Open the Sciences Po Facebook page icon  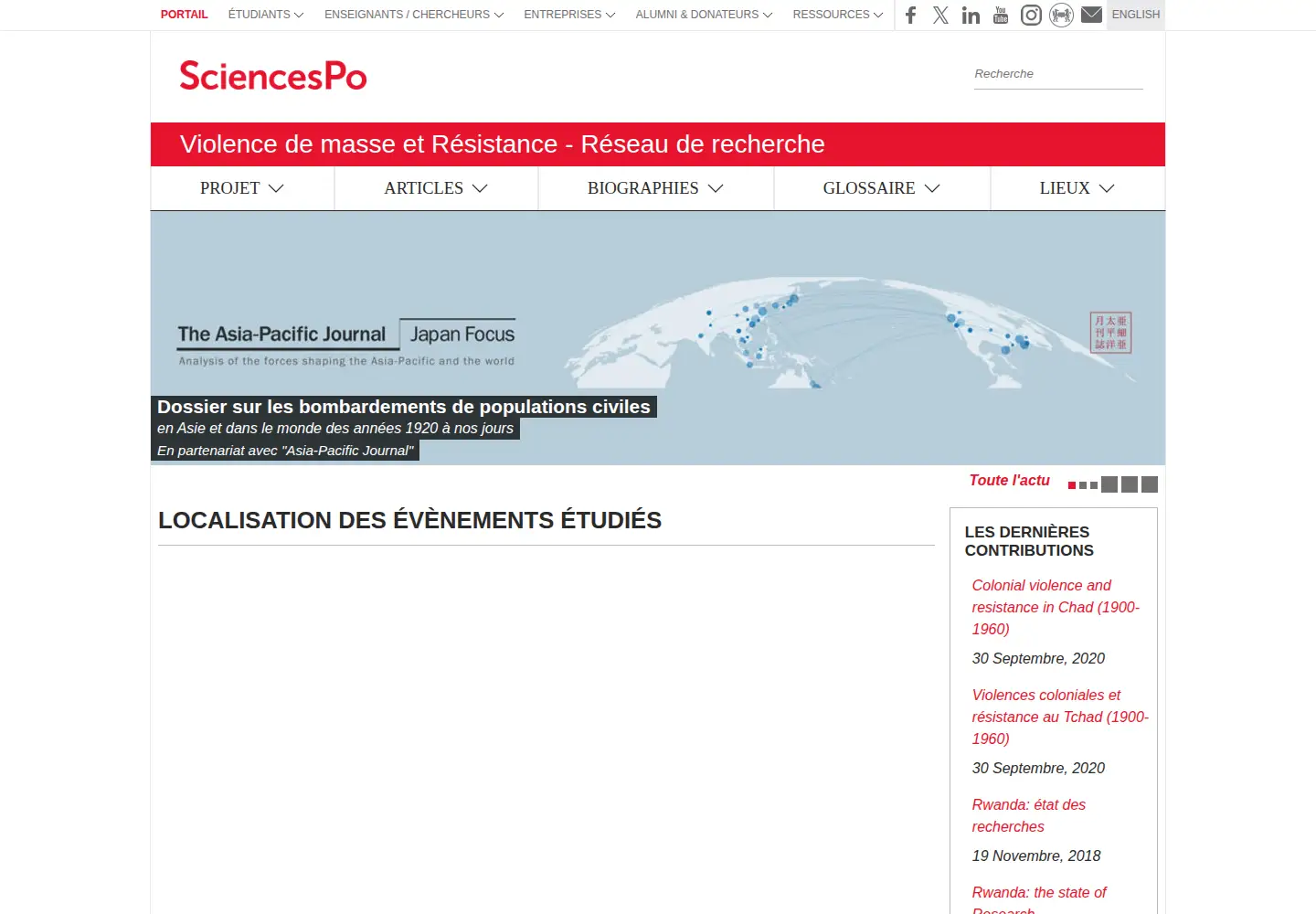[910, 15]
